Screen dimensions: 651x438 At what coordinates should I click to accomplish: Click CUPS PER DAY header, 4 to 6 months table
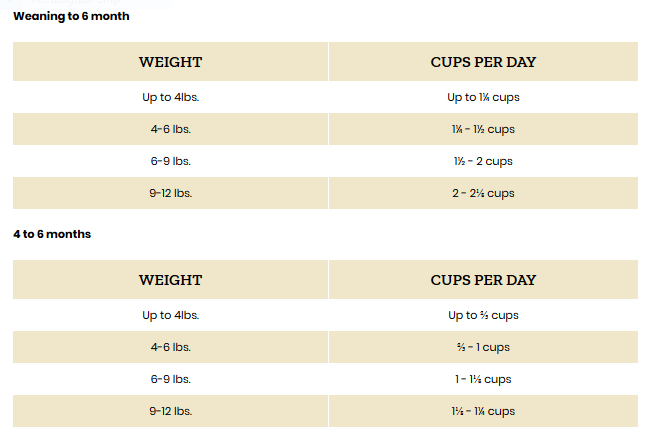tap(483, 280)
